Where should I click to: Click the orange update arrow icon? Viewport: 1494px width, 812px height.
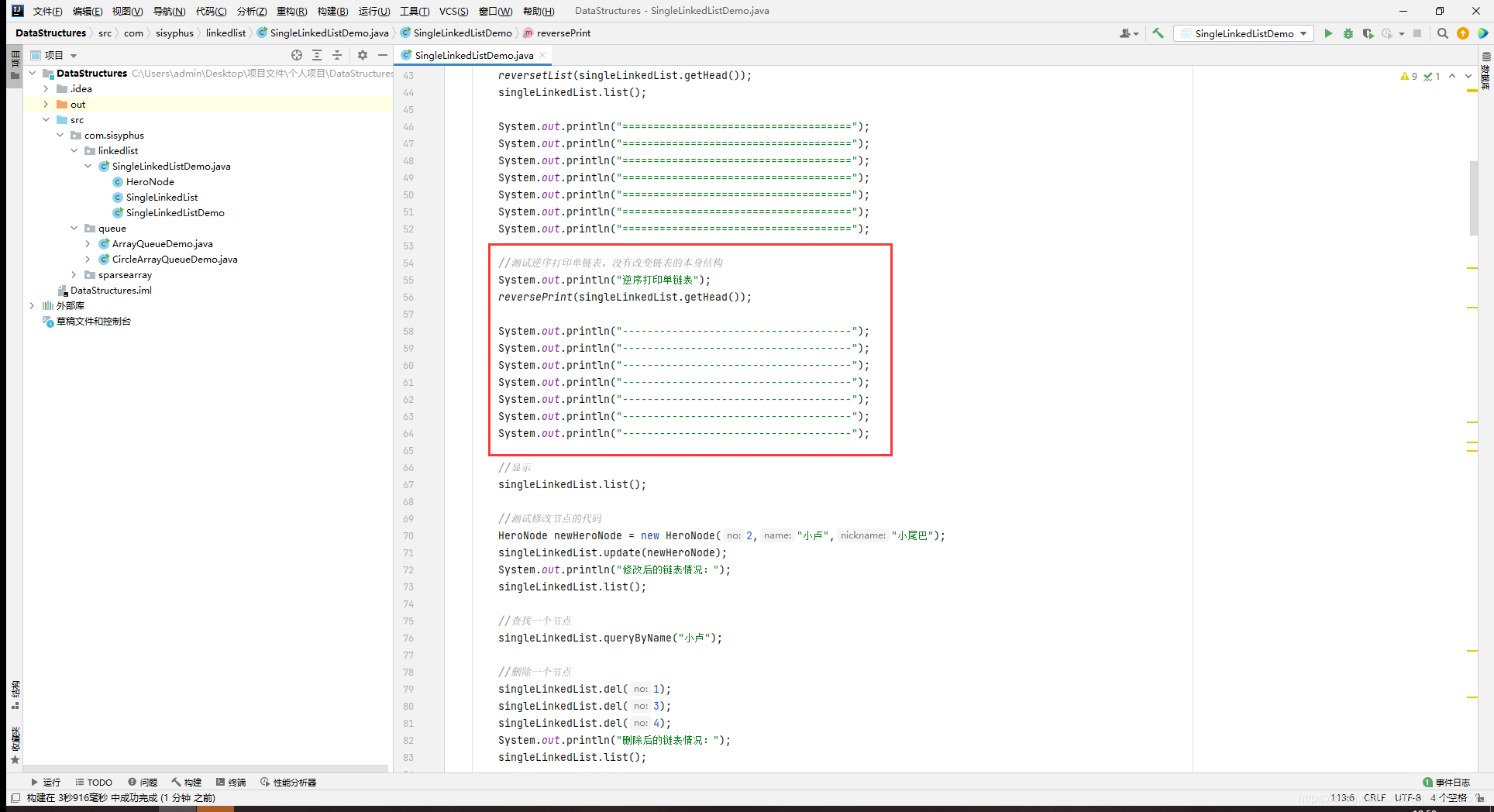pyautogui.click(x=1462, y=33)
